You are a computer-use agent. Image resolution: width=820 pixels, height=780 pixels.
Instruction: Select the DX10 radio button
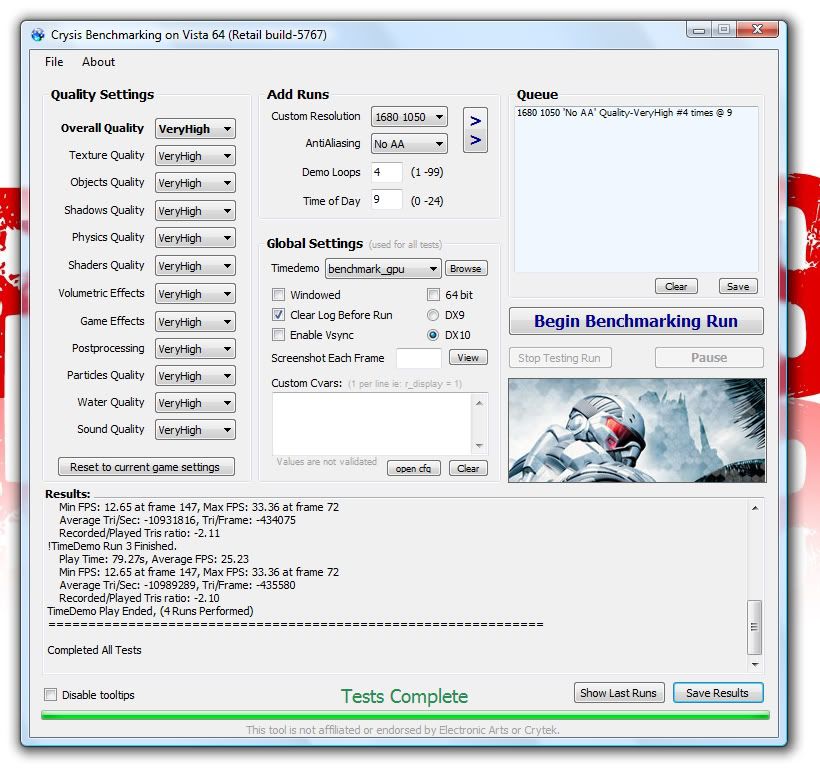(x=433, y=335)
